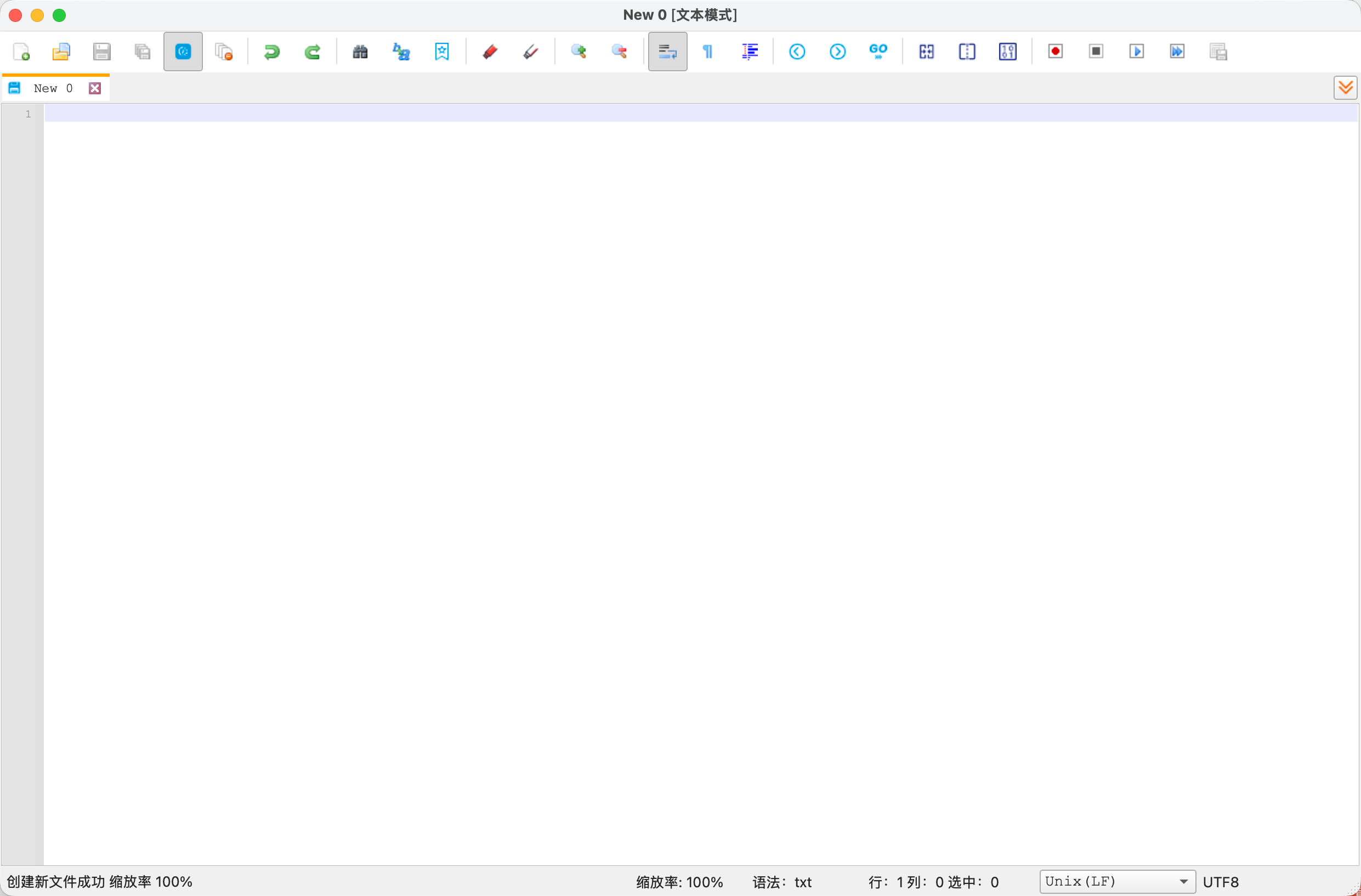1361x896 pixels.
Task: Click the red highlighter mark icon
Action: click(490, 52)
